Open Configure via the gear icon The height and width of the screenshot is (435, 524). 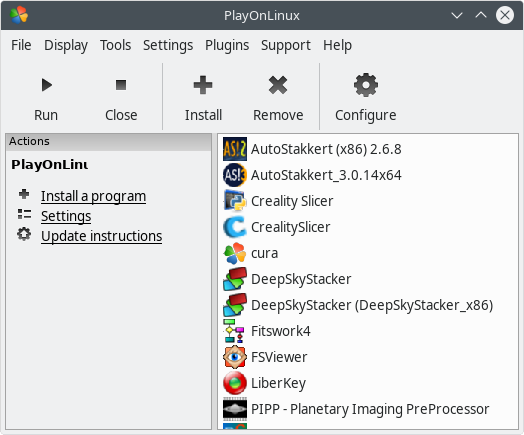click(x=366, y=85)
